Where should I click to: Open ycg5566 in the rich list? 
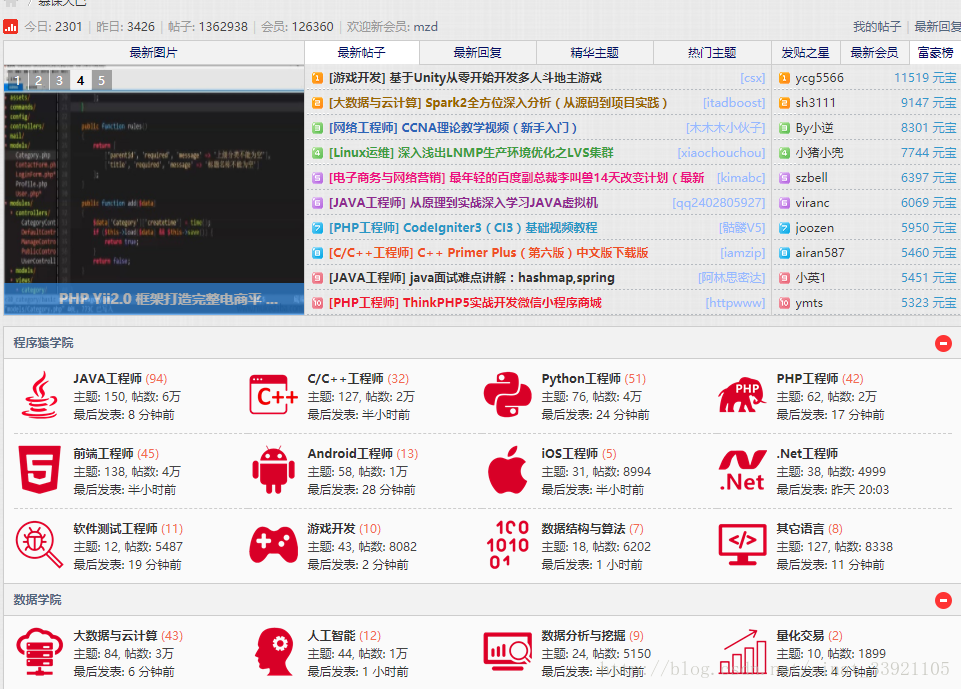click(819, 78)
